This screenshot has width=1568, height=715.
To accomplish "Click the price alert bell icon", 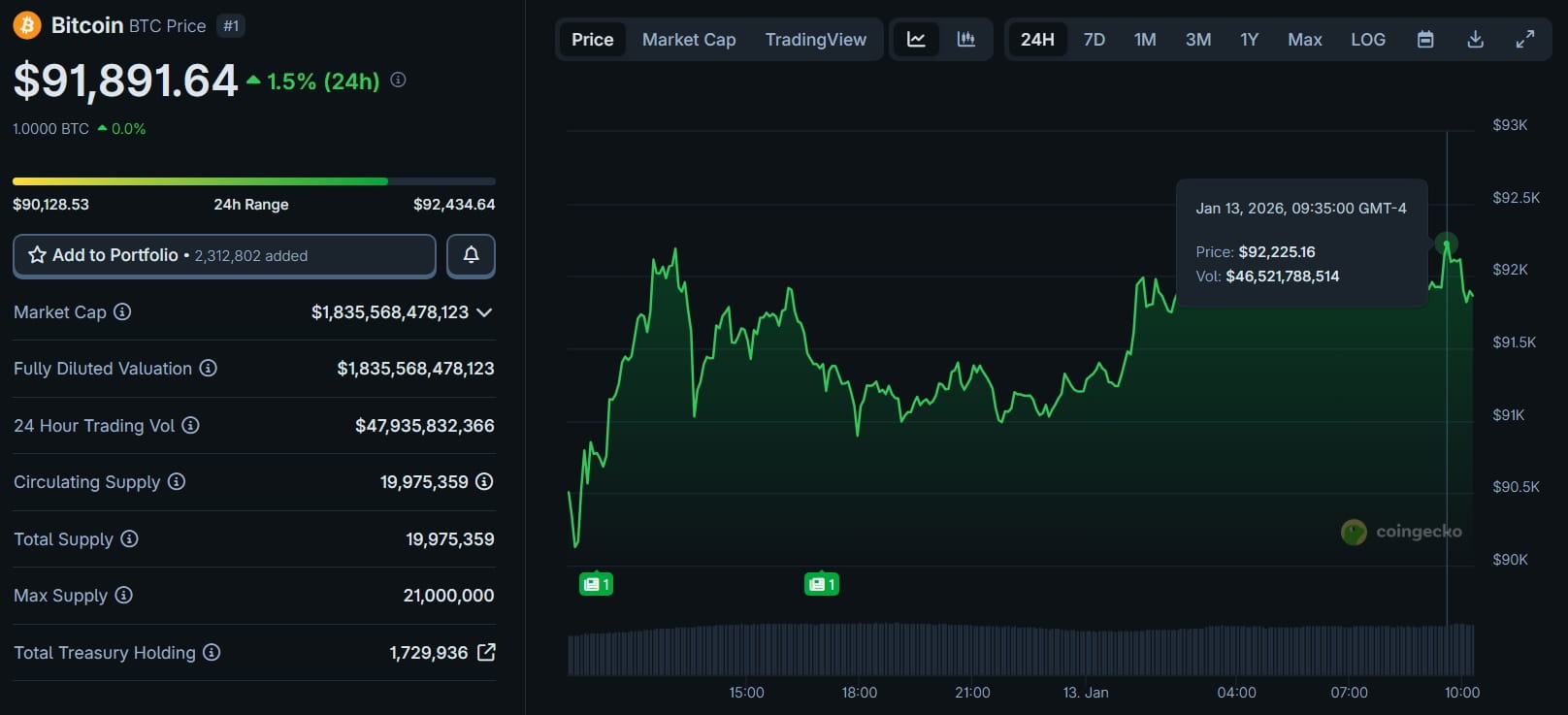I will coord(471,255).
